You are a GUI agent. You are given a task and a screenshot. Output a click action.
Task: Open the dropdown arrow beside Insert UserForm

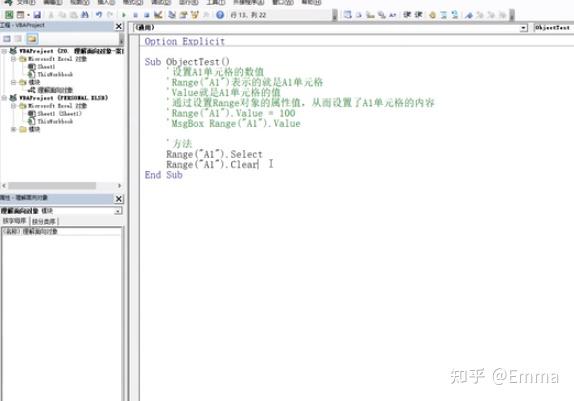[28, 15]
